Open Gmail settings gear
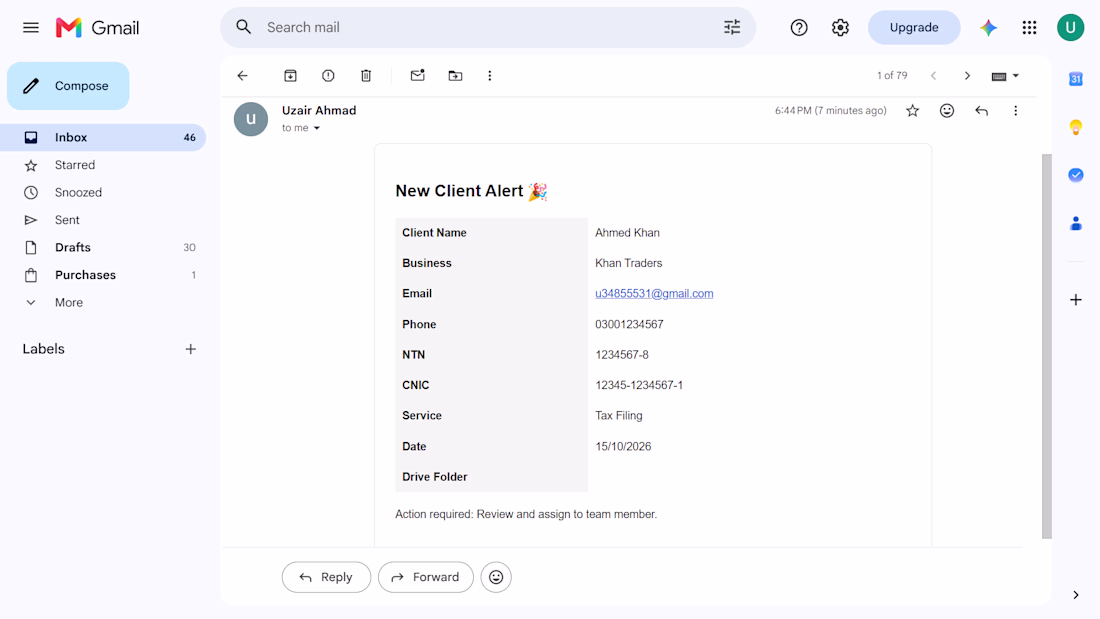 [840, 27]
